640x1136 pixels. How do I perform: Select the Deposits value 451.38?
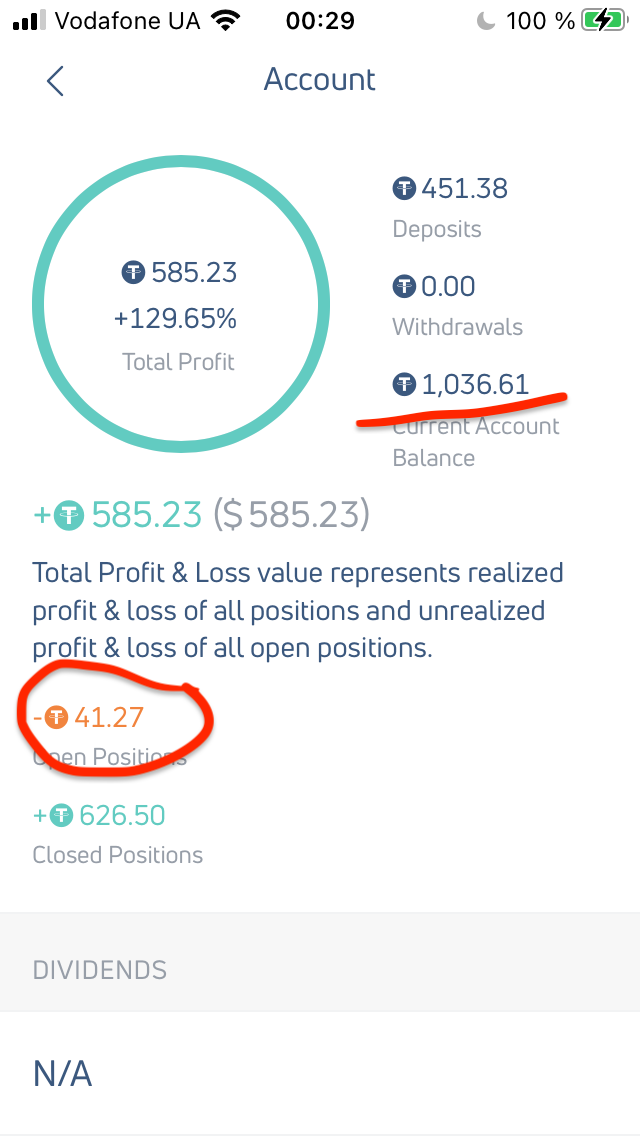[464, 188]
